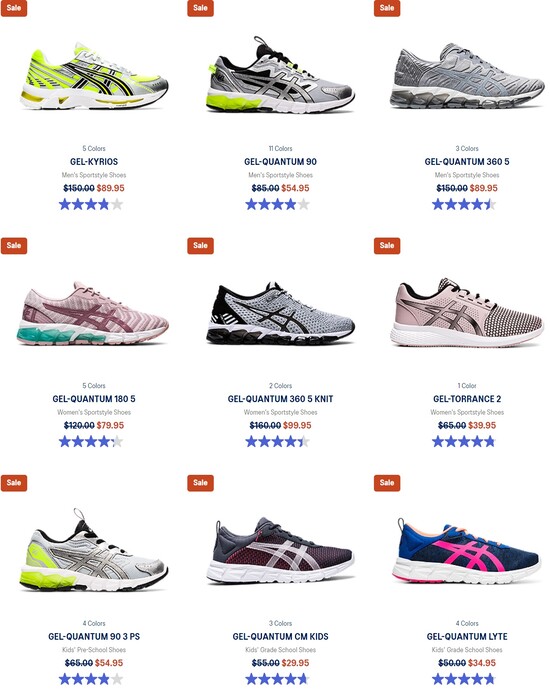The height and width of the screenshot is (693, 550).
Task: Click the GEL-TORRANCE 2 product name
Action: tap(467, 399)
